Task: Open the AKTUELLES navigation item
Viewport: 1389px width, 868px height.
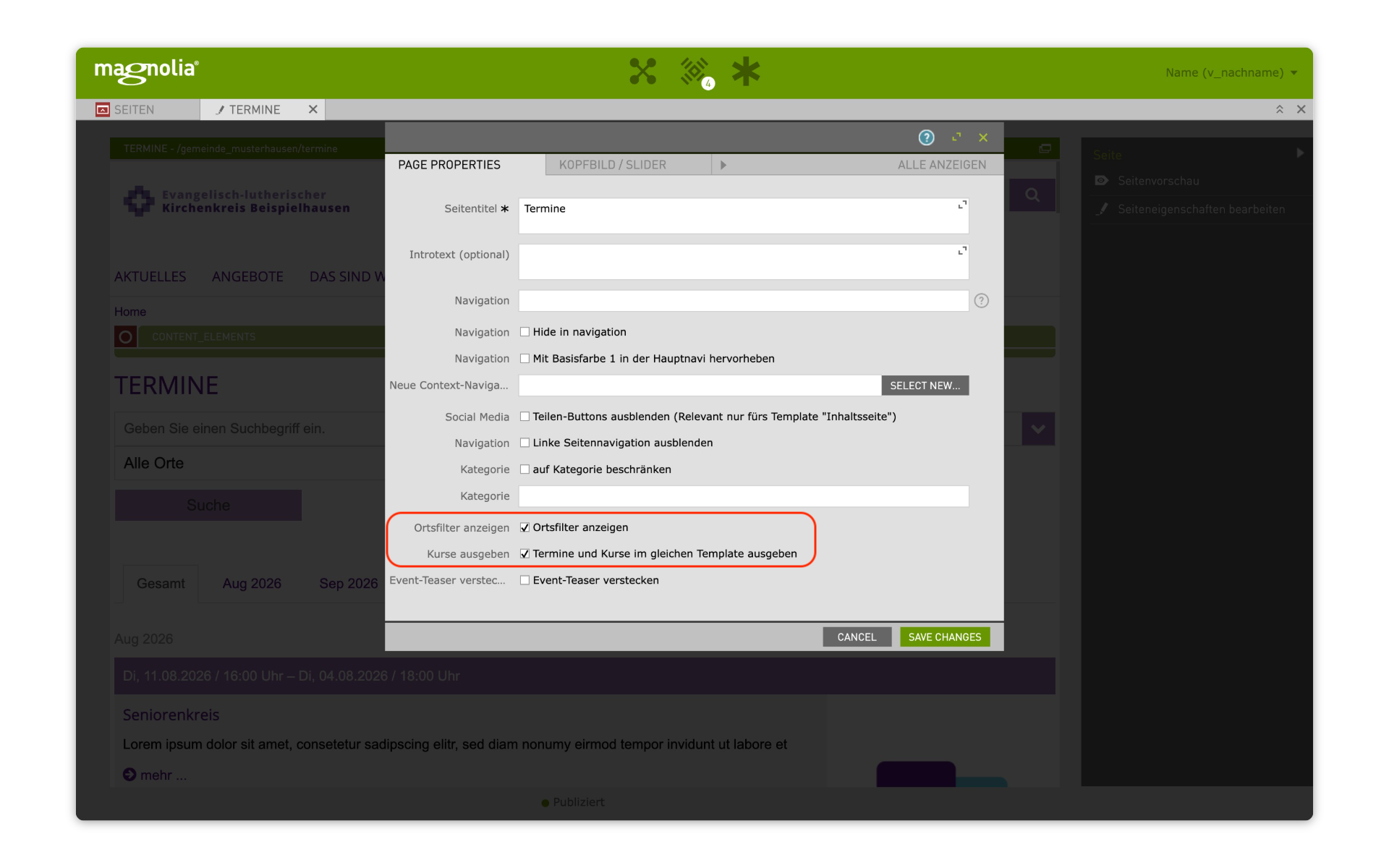Action: (150, 277)
